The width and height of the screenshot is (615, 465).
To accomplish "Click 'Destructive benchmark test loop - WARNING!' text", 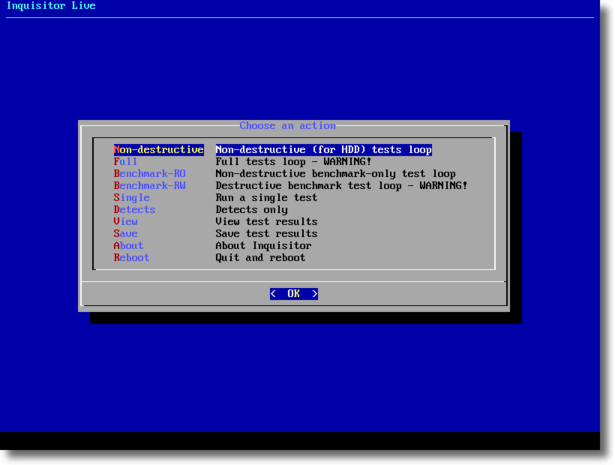I will tap(342, 185).
